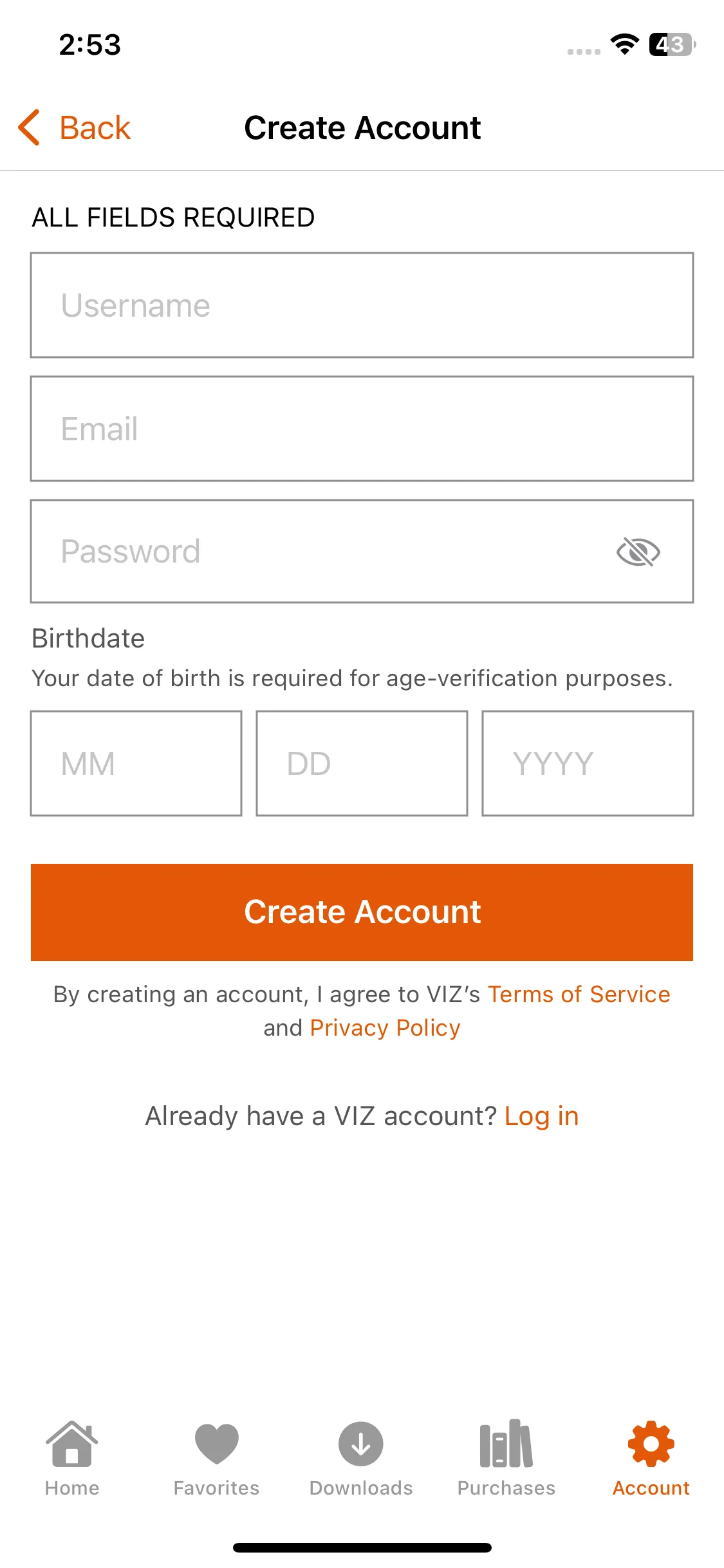The height and width of the screenshot is (1568, 724).
Task: Open the Terms of Service link
Action: pyautogui.click(x=579, y=994)
